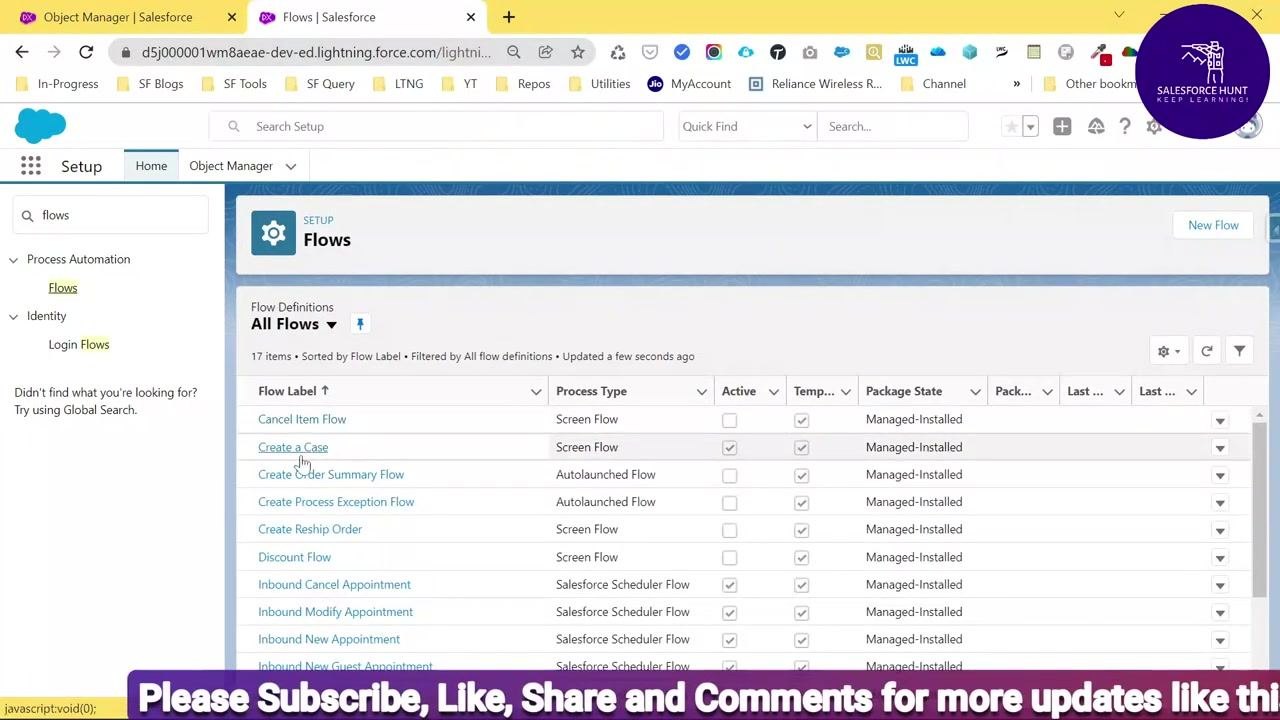Toggle Active checkbox for Inbound Cancel Appointment

(x=730, y=585)
